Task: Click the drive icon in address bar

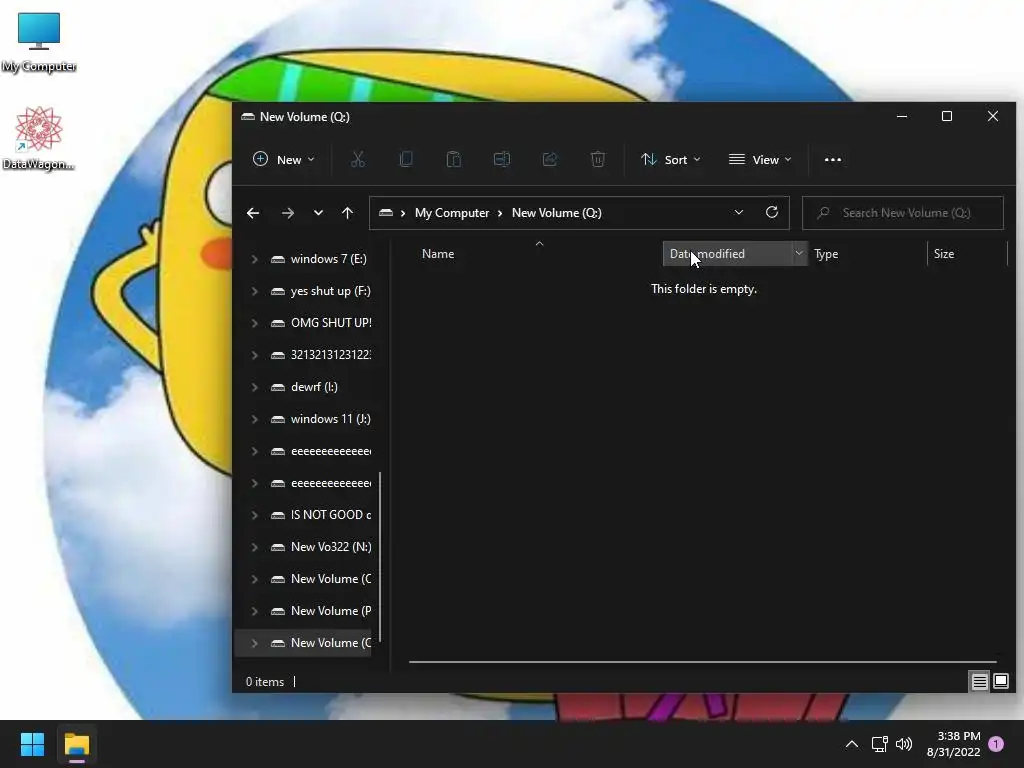Action: [386, 213]
